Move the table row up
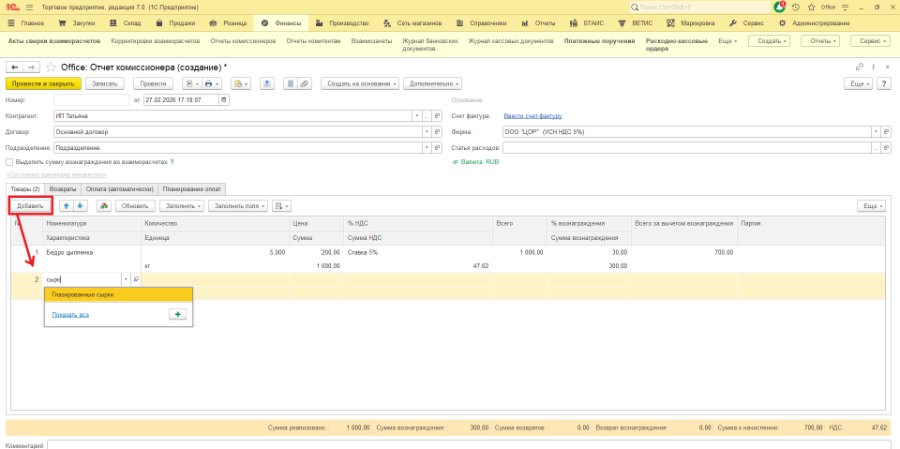The width and height of the screenshot is (900, 449). (67, 206)
